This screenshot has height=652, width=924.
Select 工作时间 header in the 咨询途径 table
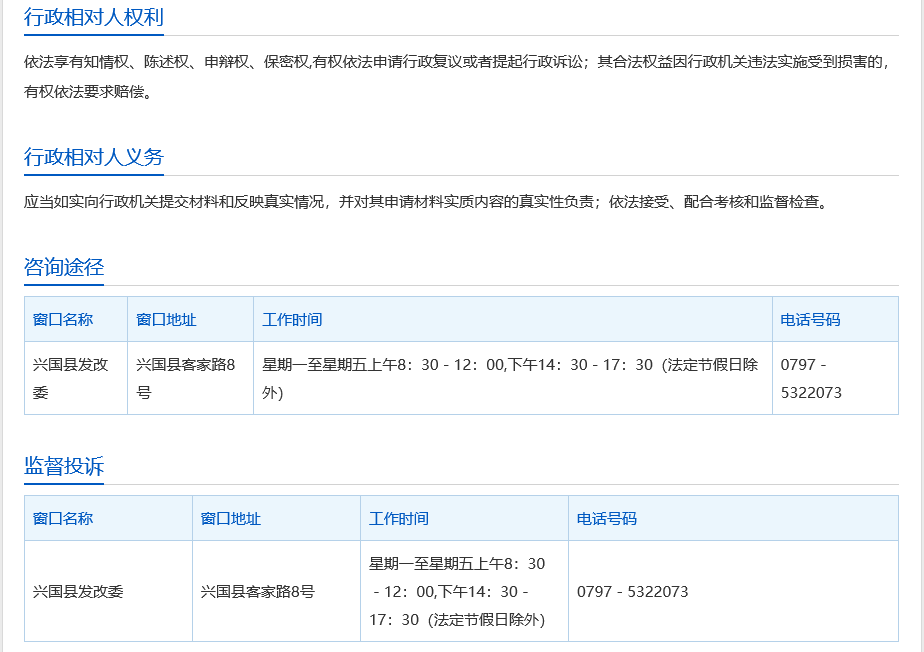point(292,319)
